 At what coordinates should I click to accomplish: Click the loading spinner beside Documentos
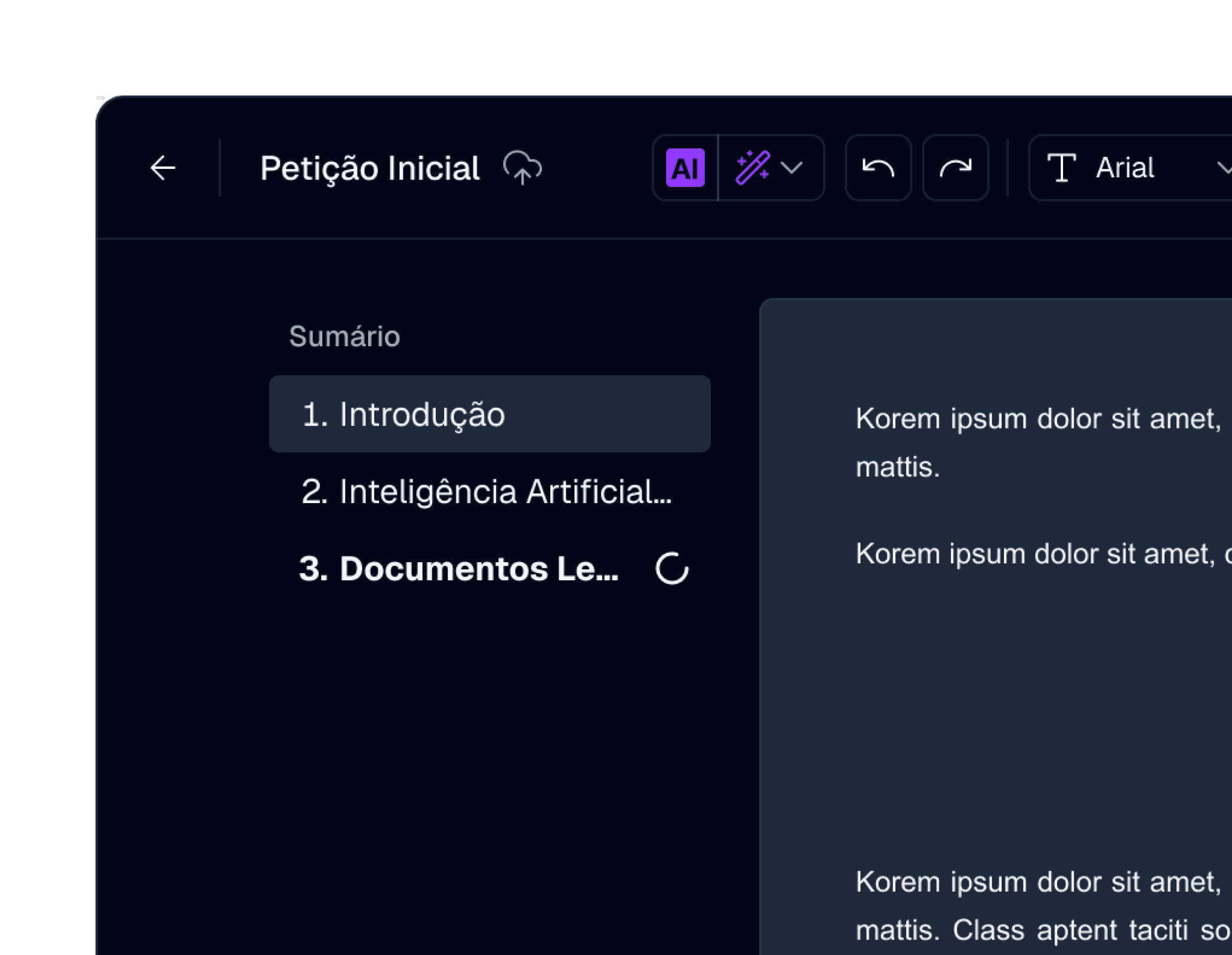point(672,568)
